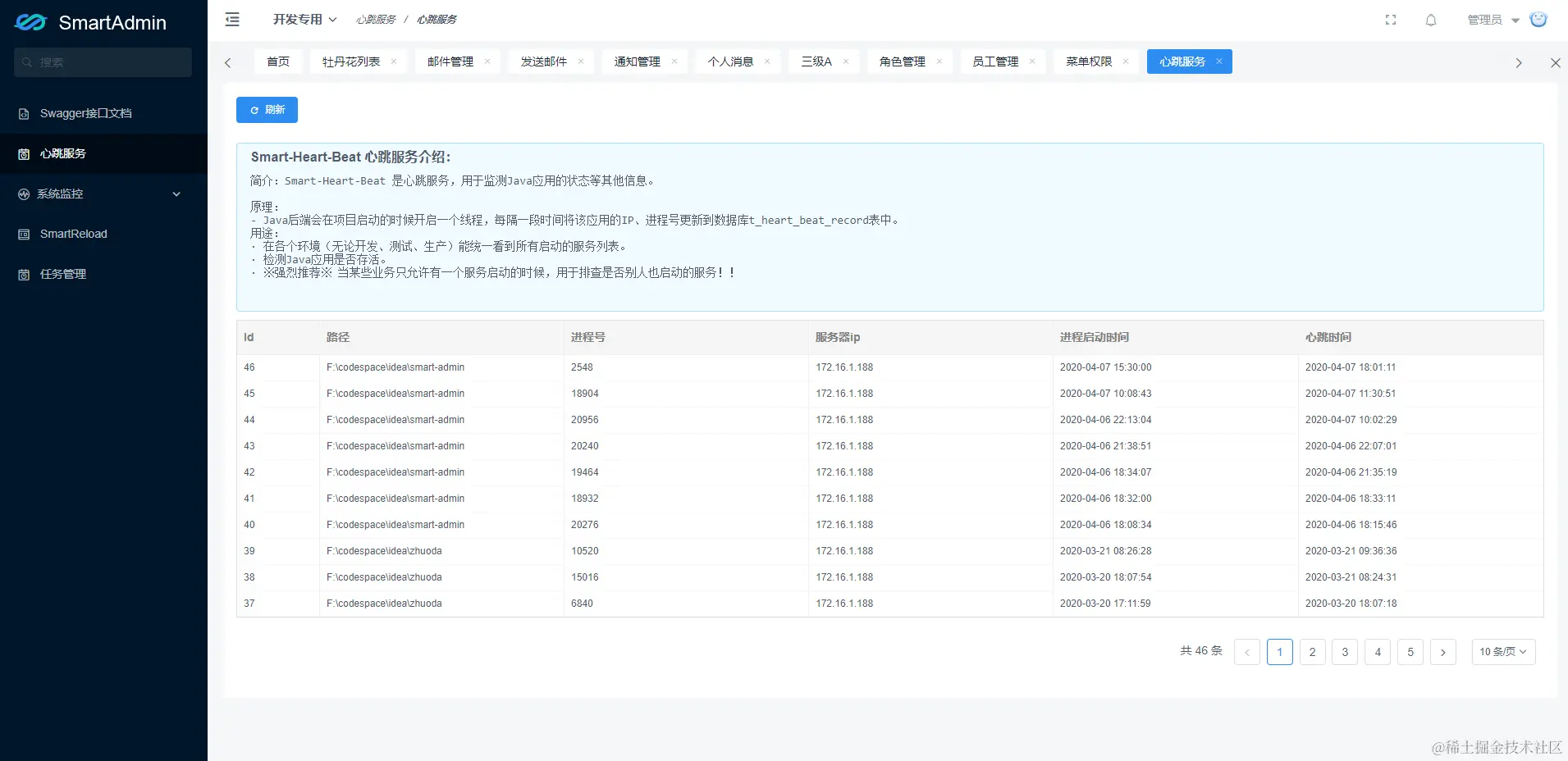Focus the sidebar 搜索 search field

(103, 62)
